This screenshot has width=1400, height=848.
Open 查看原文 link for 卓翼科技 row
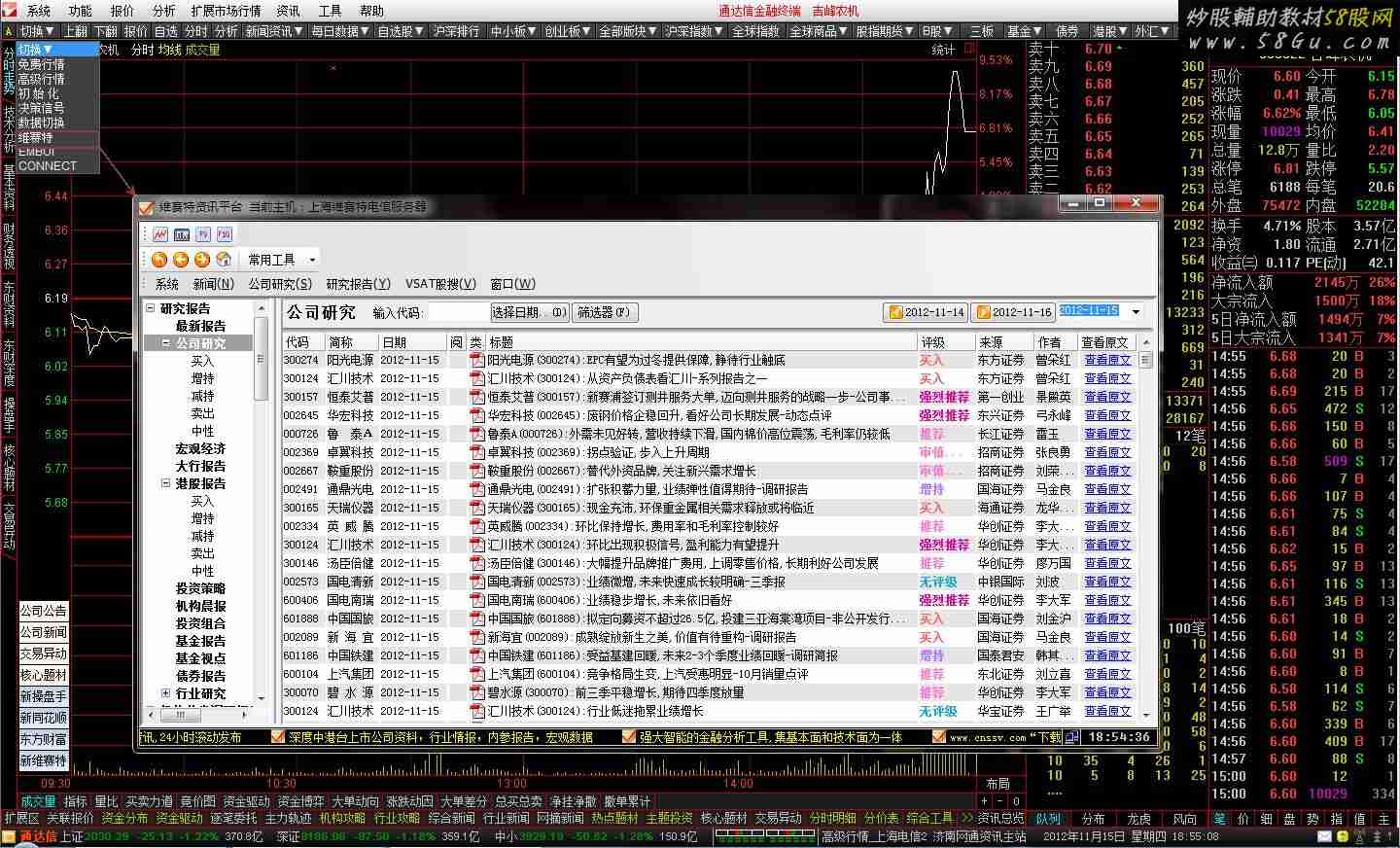click(x=1107, y=452)
